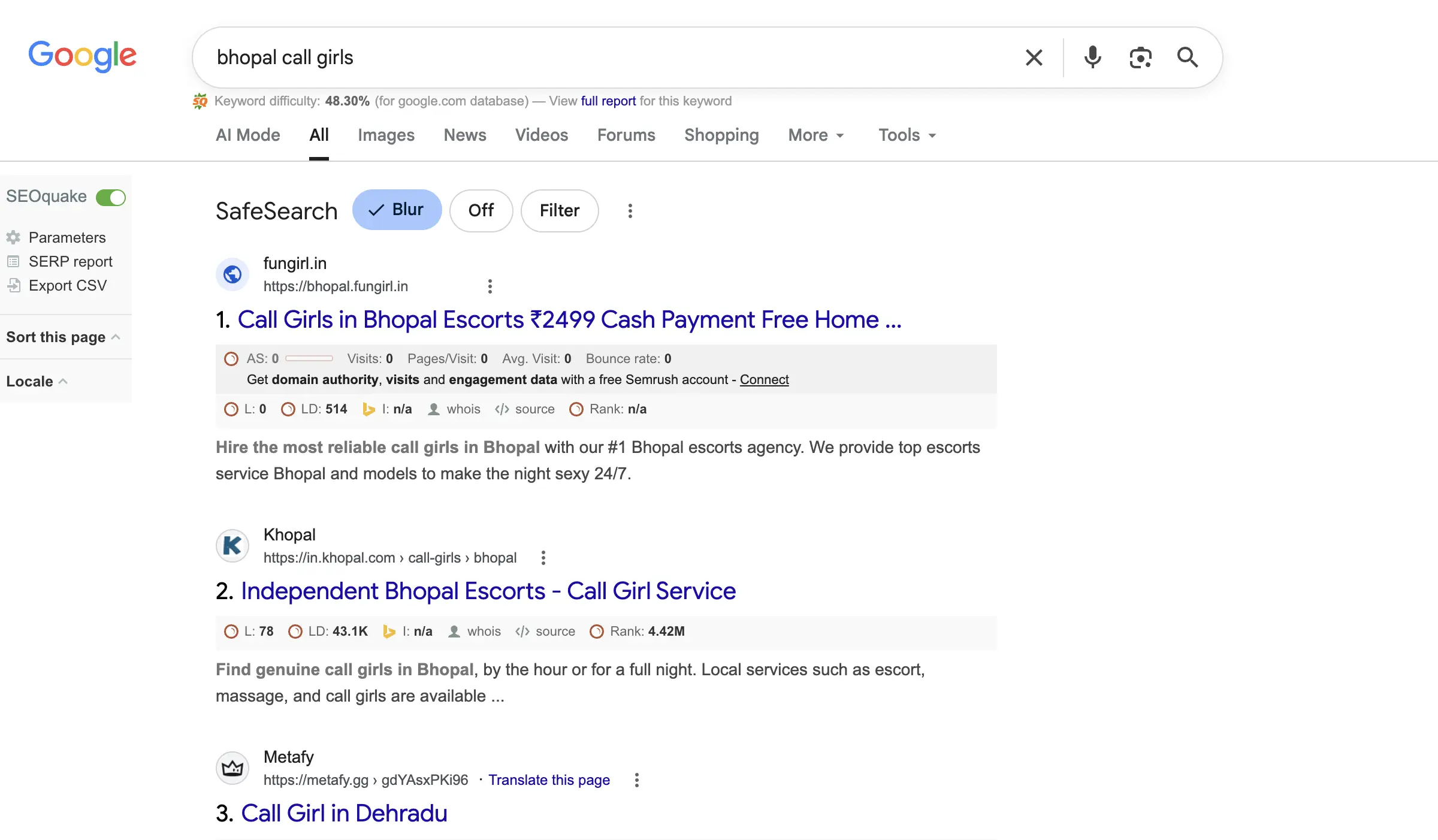Click the Export CSV icon
The height and width of the screenshot is (840, 1438).
pyautogui.click(x=13, y=285)
